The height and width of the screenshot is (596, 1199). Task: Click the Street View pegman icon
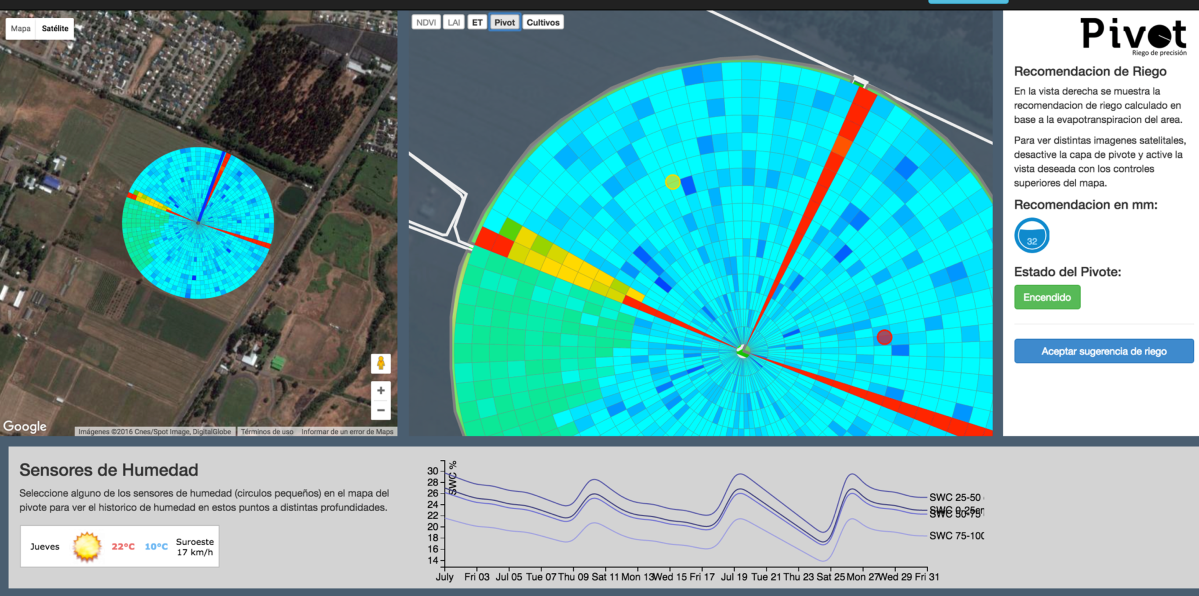(x=381, y=364)
